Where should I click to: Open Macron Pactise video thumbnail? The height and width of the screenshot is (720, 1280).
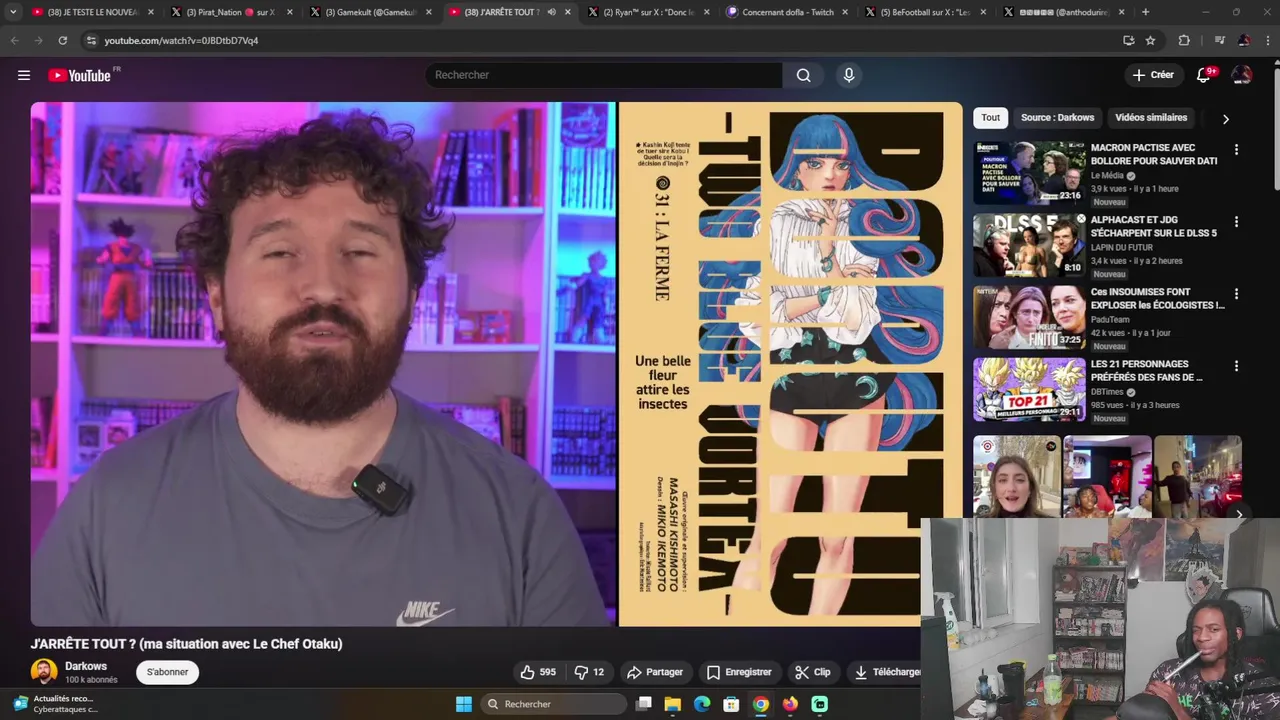pyautogui.click(x=1029, y=172)
